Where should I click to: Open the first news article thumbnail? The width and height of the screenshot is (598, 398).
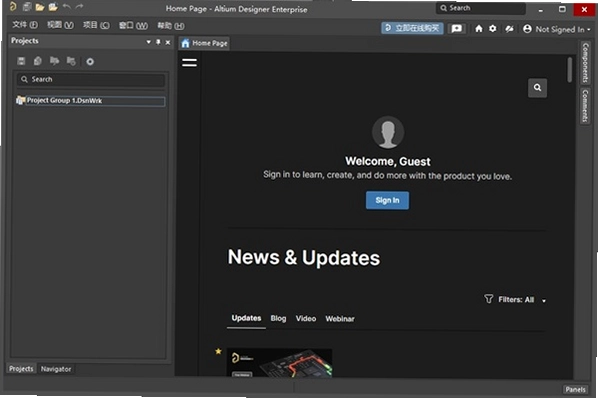(x=280, y=363)
